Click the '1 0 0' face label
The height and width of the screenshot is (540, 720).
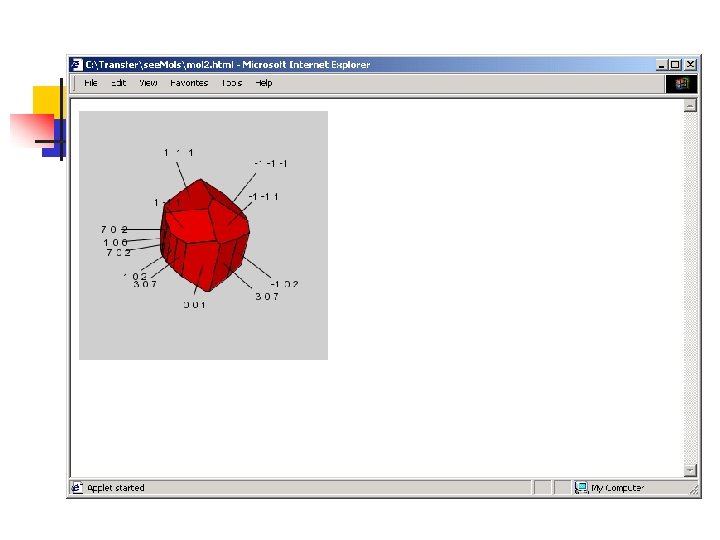click(115, 242)
